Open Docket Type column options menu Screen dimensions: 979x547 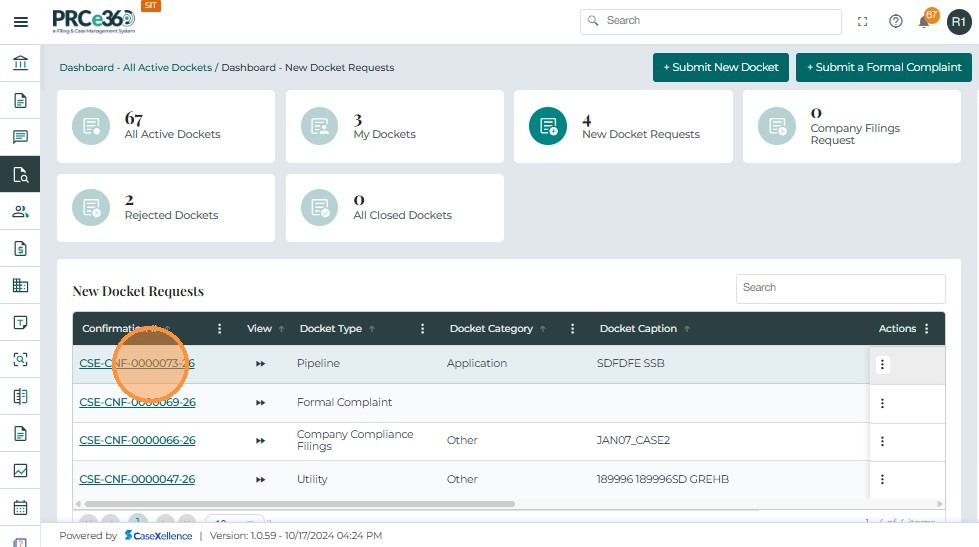click(x=423, y=329)
